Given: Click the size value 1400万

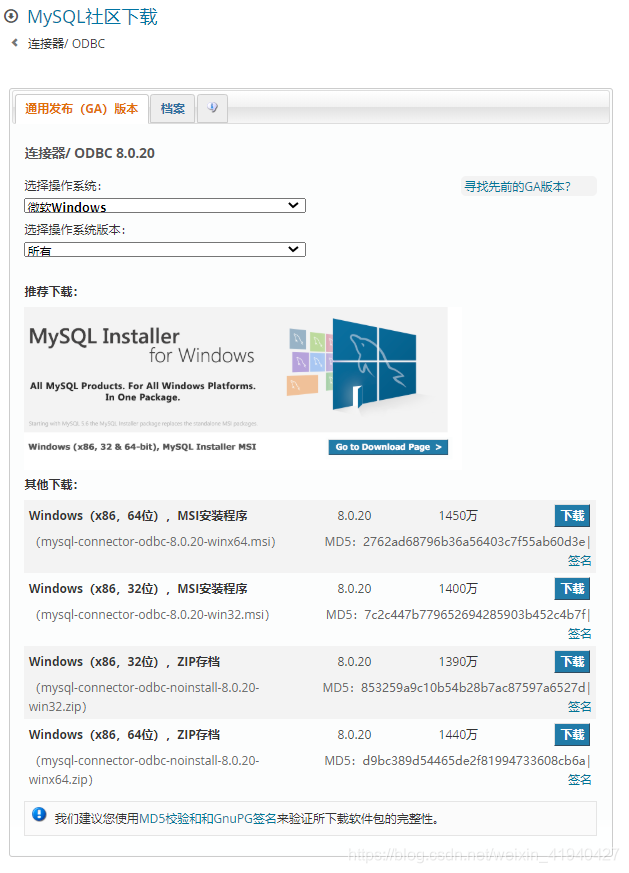Looking at the screenshot, I should [458, 588].
